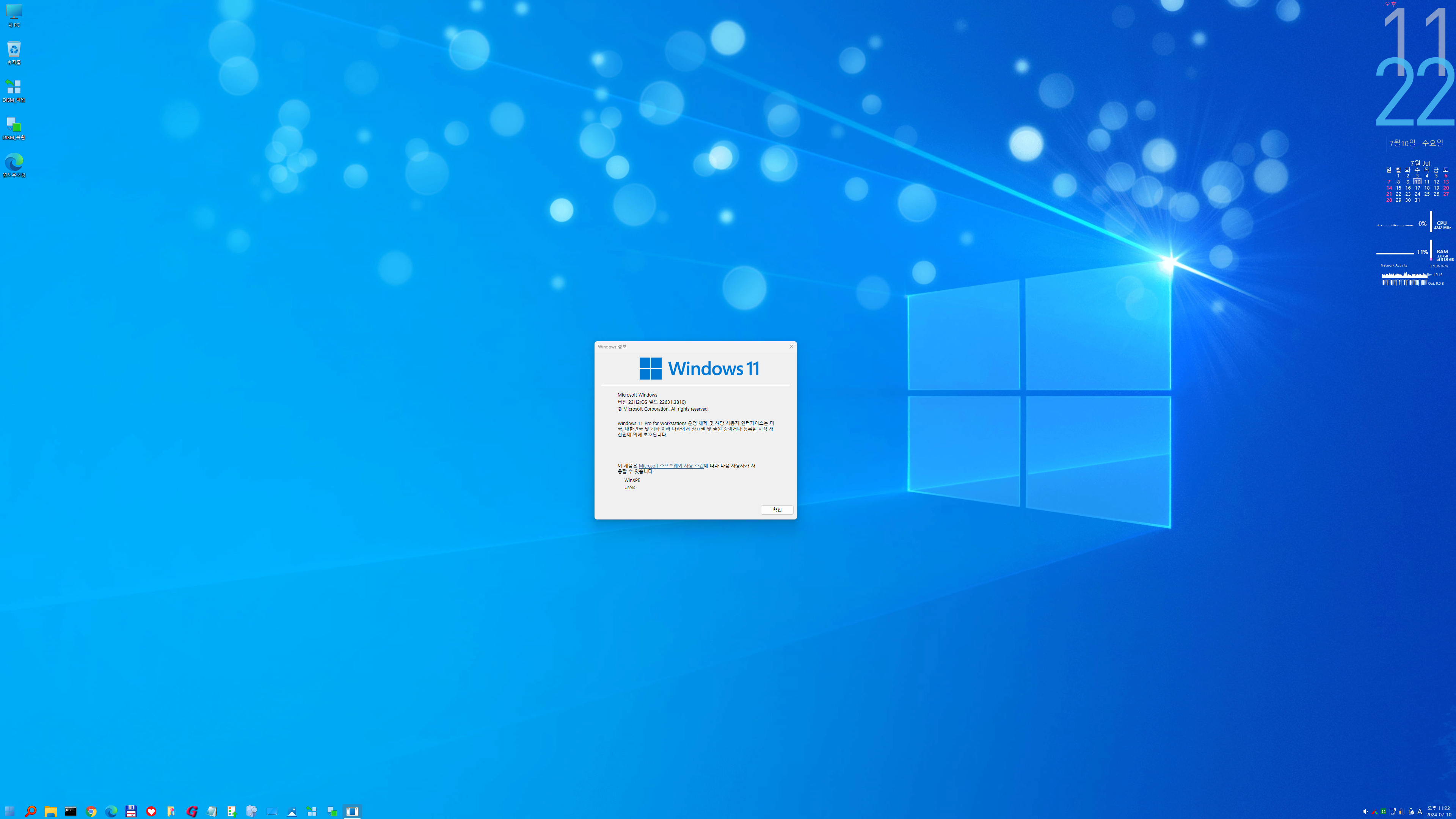Image resolution: width=1456 pixels, height=819 pixels.
Task: Click the 7월10일 수요일 date text
Action: 1417,143
